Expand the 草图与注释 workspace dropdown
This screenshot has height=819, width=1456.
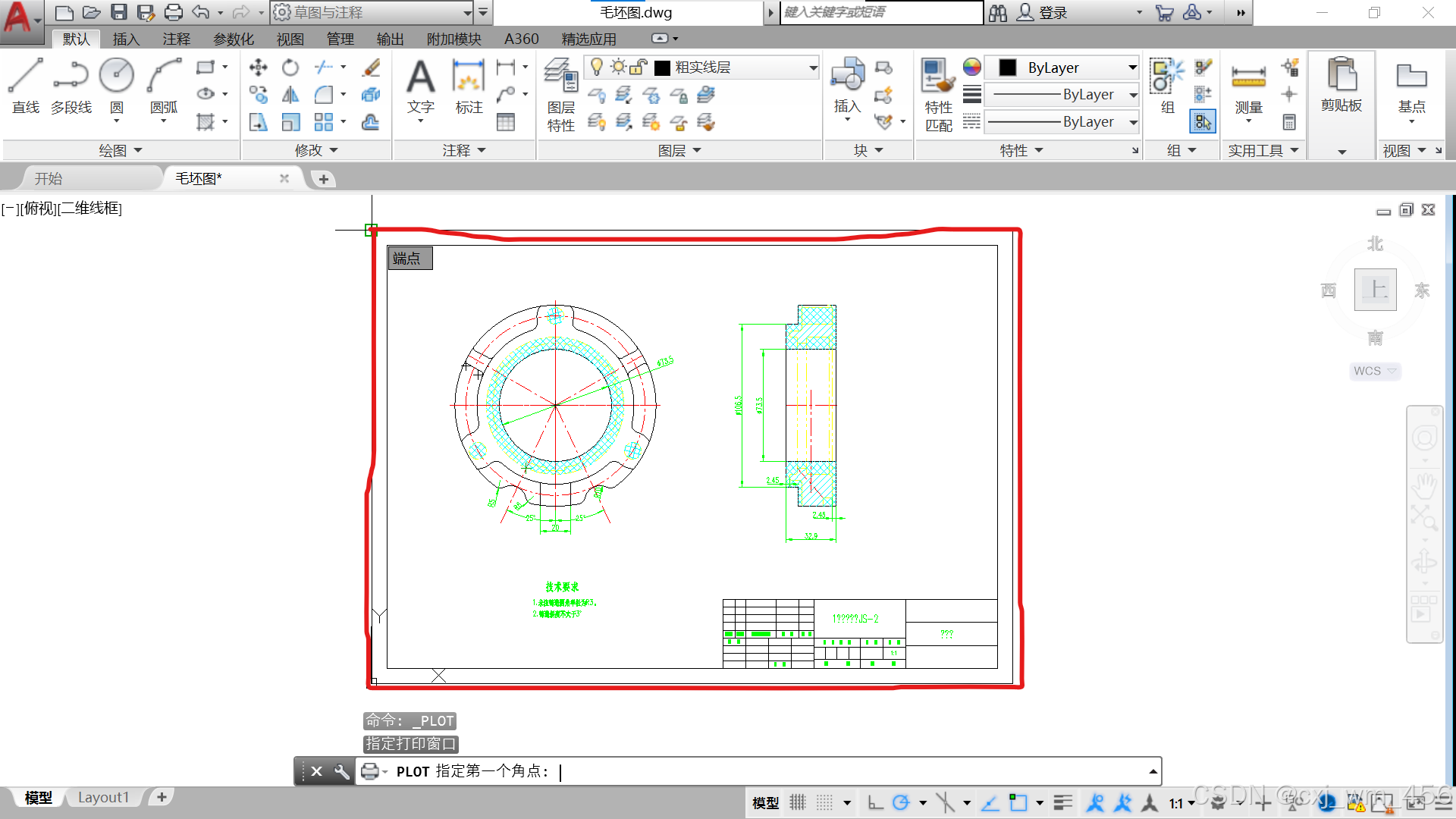click(x=467, y=12)
